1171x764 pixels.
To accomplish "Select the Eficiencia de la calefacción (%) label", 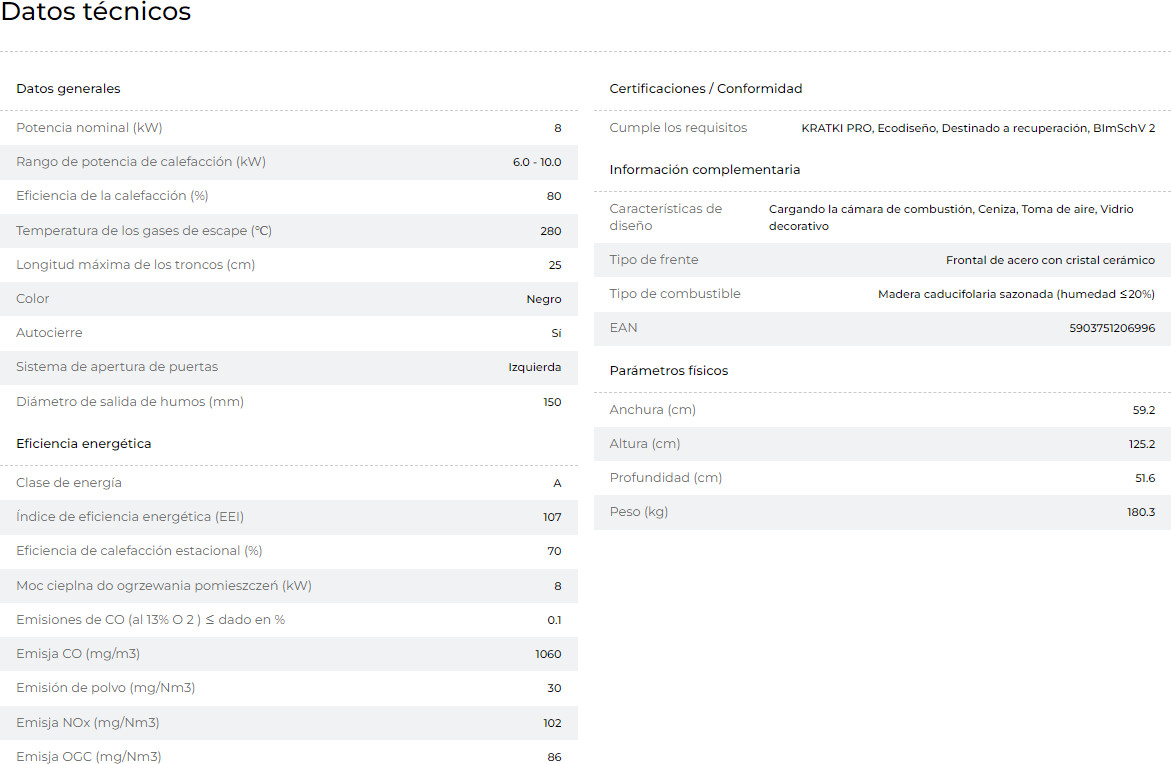I will pyautogui.click(x=112, y=196).
